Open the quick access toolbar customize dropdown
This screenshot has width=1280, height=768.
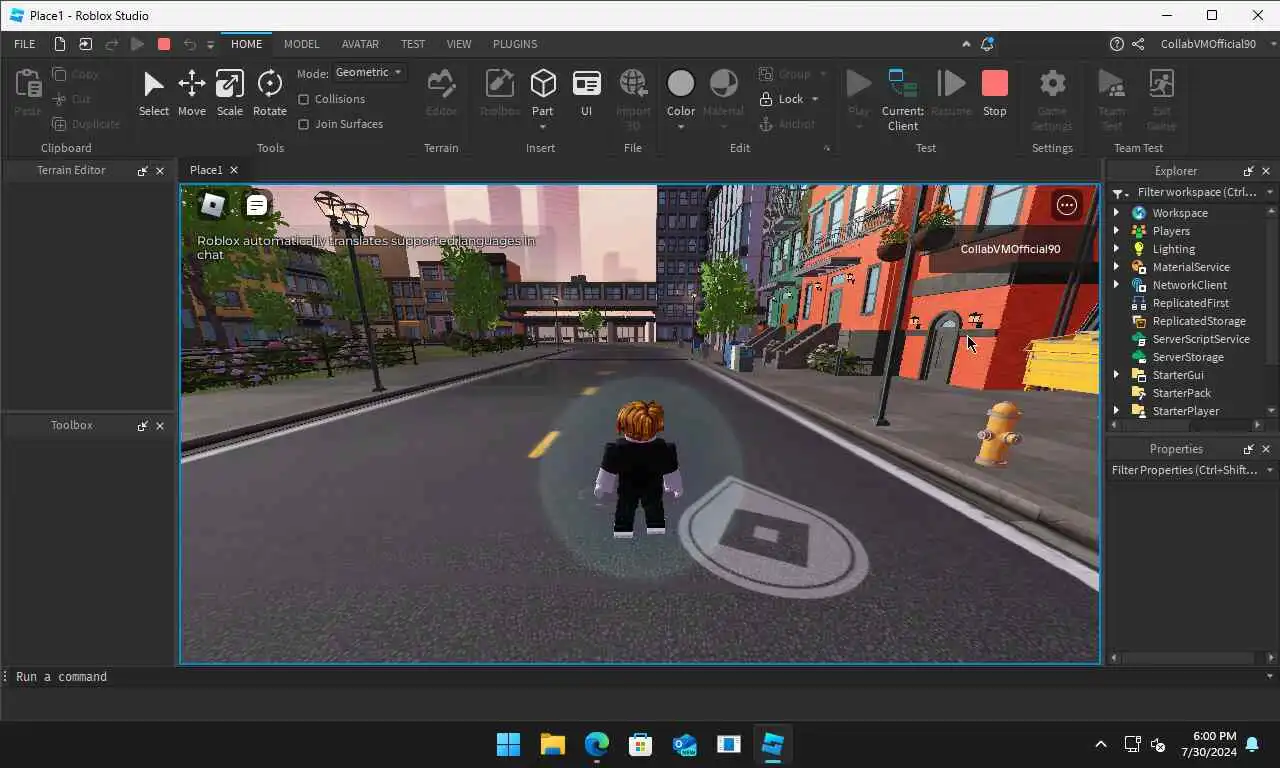[x=210, y=44]
